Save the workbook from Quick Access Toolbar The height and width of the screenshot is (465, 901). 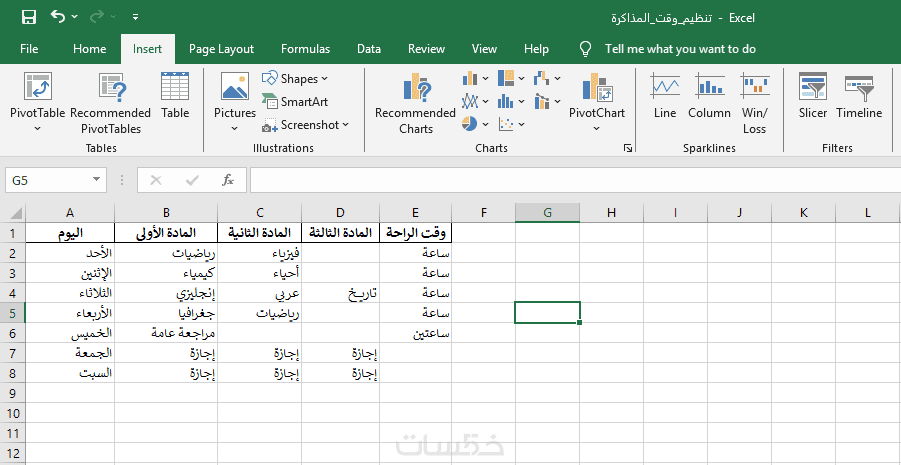(28, 17)
